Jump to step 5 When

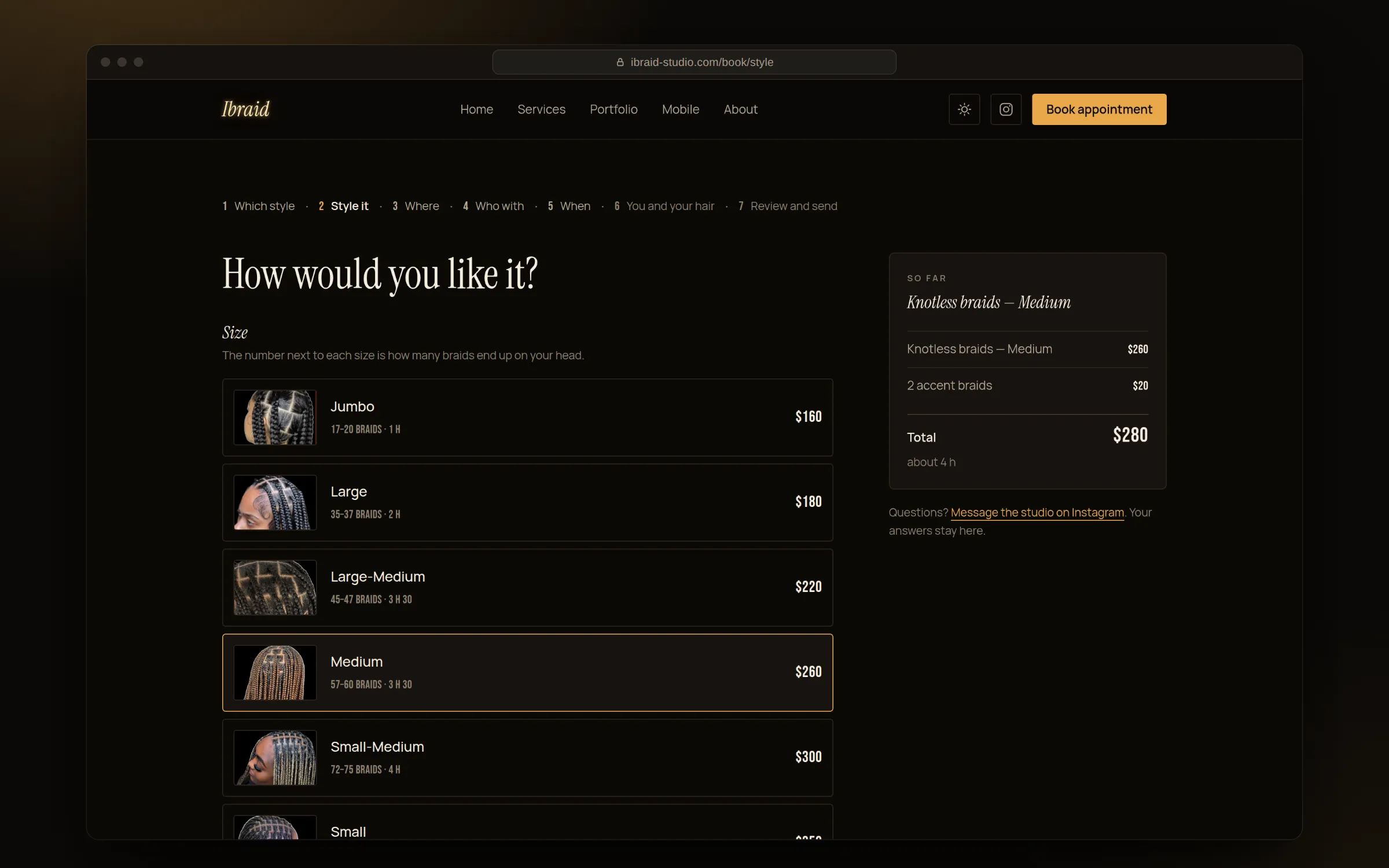(569, 206)
